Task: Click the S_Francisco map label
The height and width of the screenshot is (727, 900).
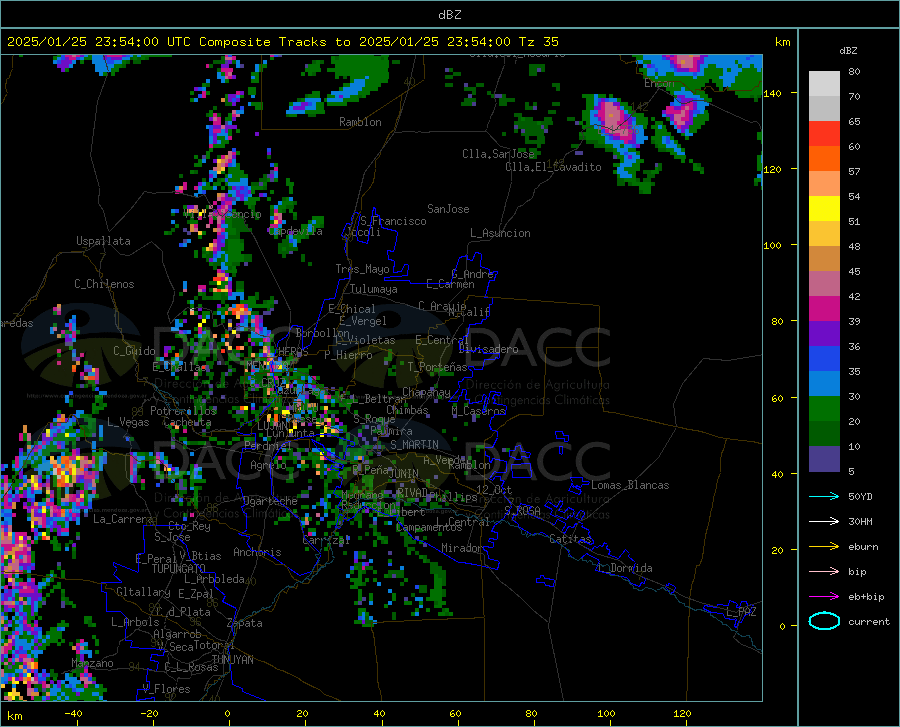Action: pos(393,221)
